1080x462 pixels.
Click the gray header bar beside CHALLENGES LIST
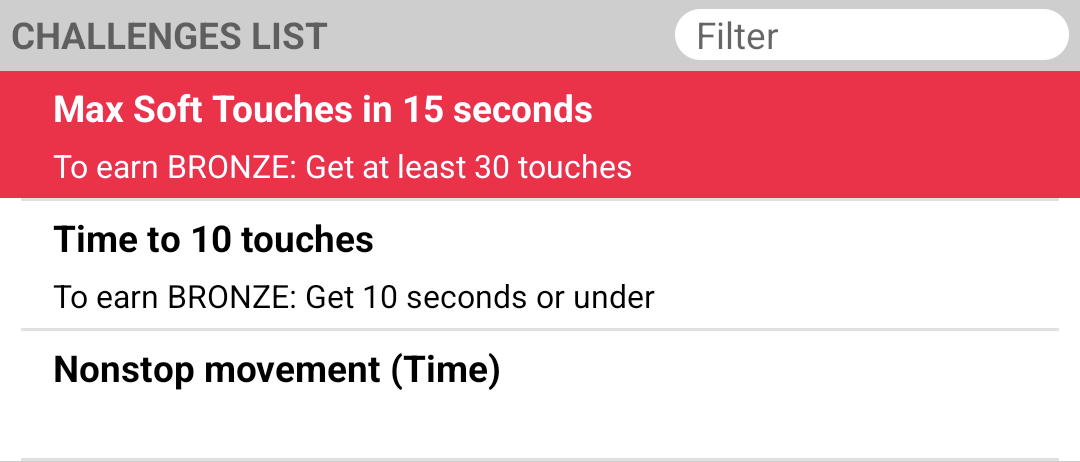click(x=501, y=36)
